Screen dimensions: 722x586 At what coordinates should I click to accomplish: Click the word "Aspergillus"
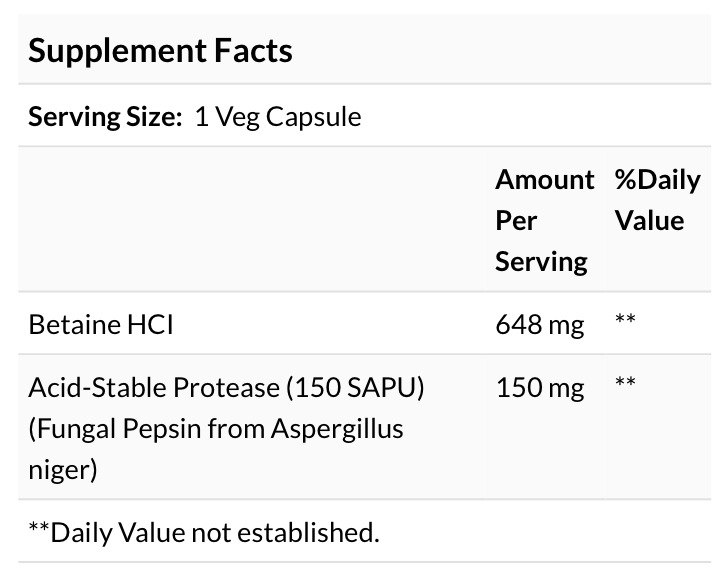click(328, 428)
